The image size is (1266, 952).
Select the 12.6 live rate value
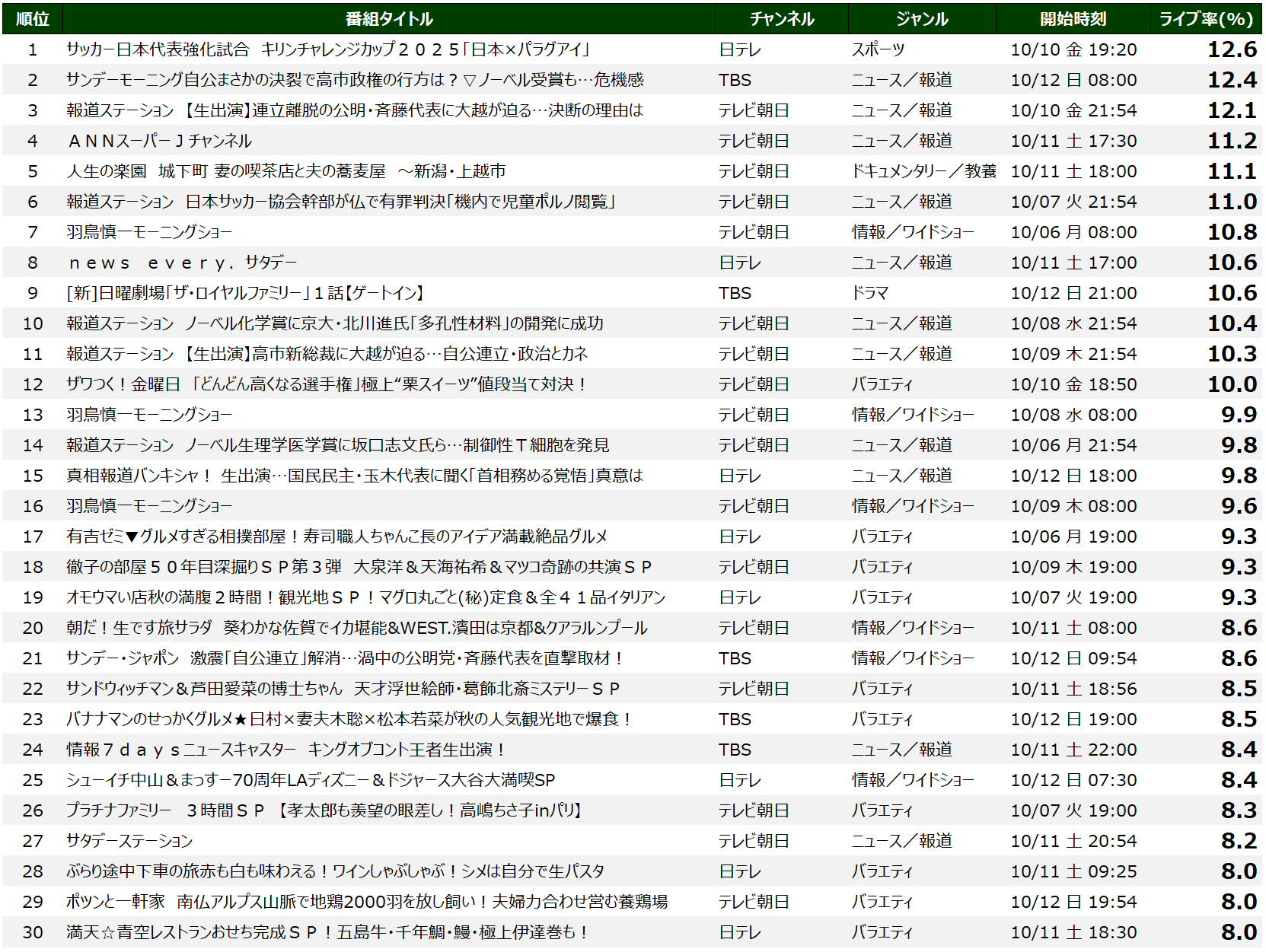[1232, 49]
